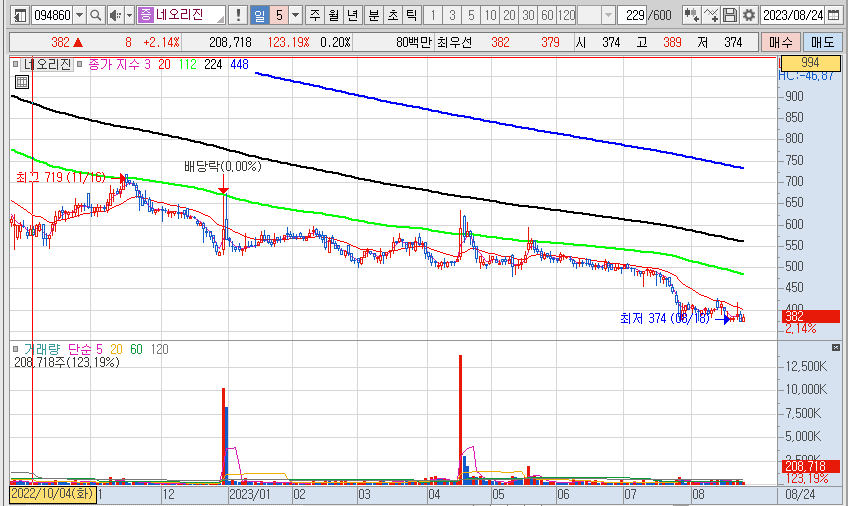Switch to monthly 월 chart
Image resolution: width=848 pixels, height=506 pixels.
[334, 15]
